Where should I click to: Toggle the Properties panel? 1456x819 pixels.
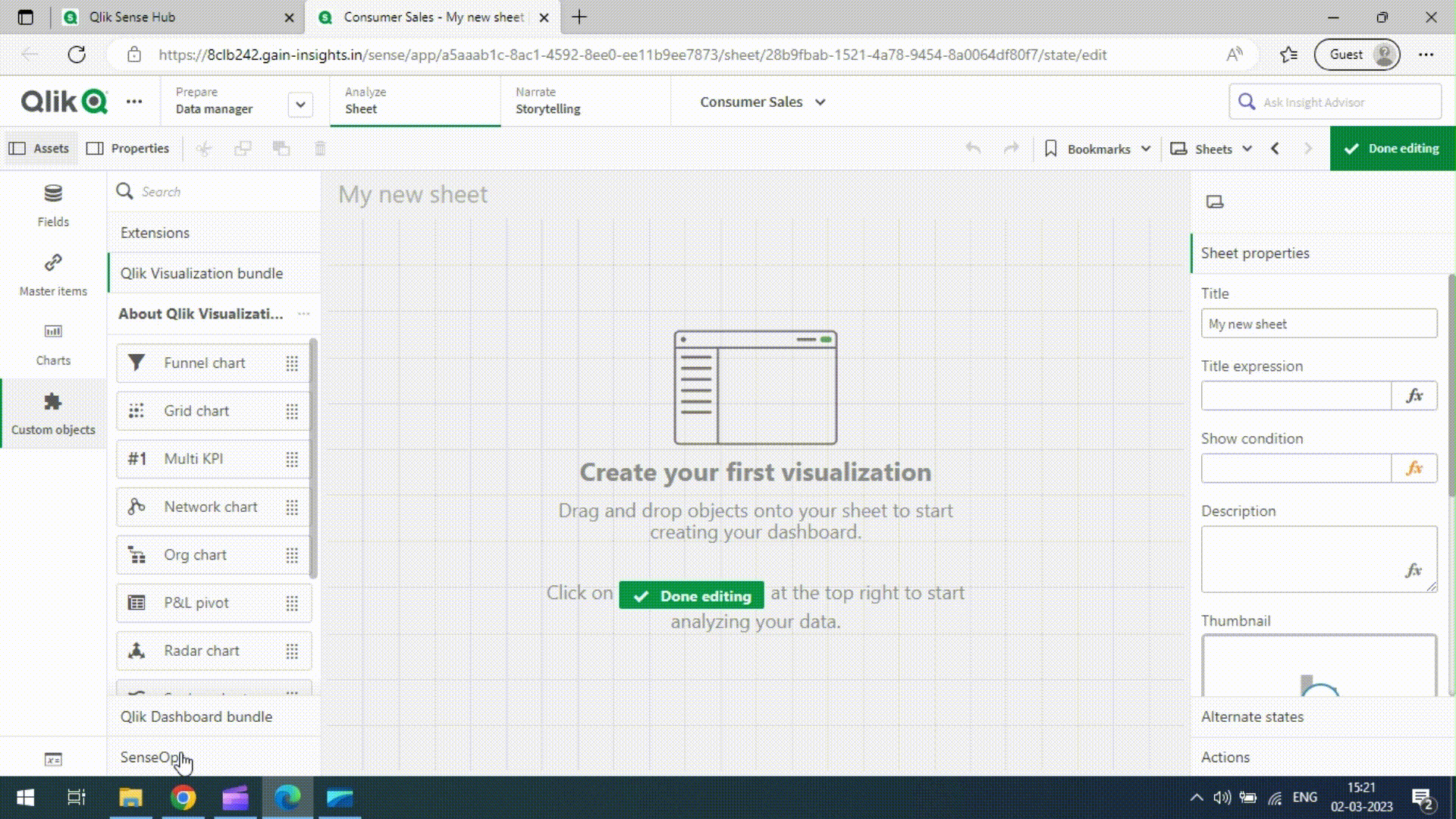128,149
